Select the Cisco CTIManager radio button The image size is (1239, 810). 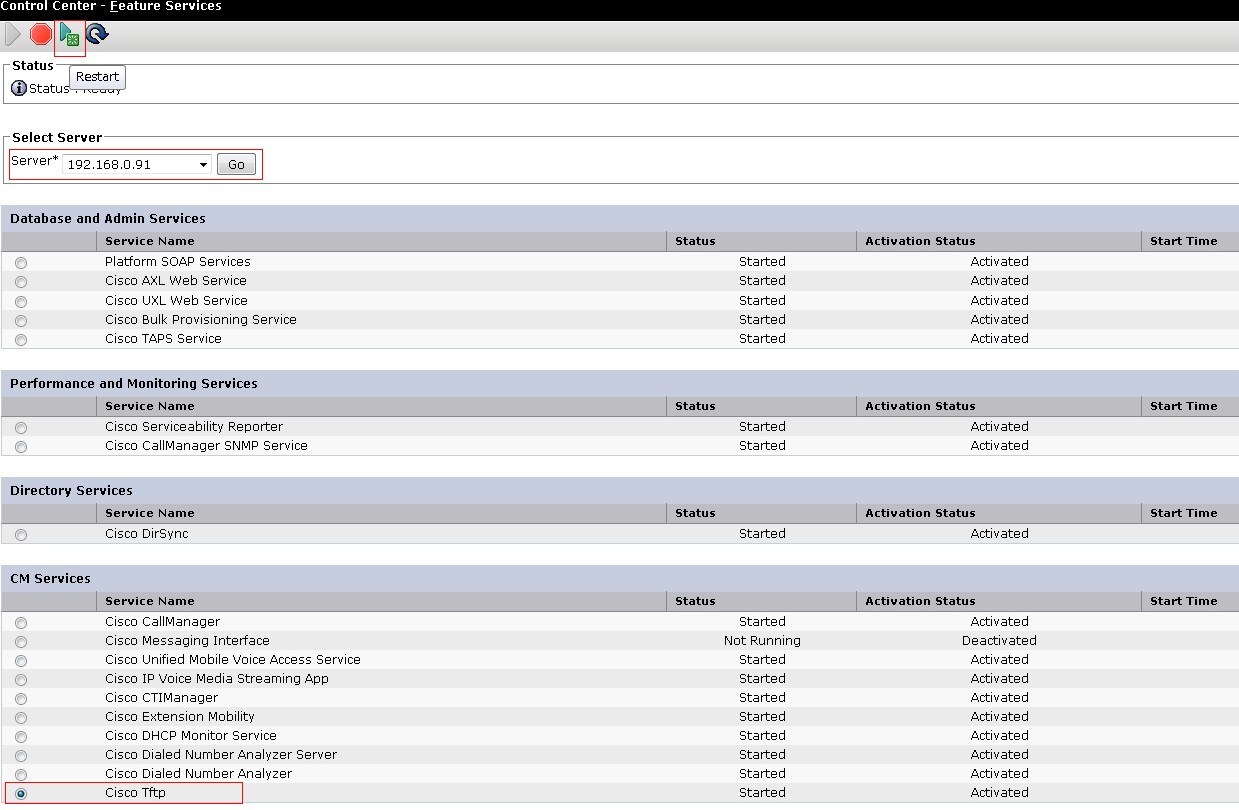click(21, 699)
